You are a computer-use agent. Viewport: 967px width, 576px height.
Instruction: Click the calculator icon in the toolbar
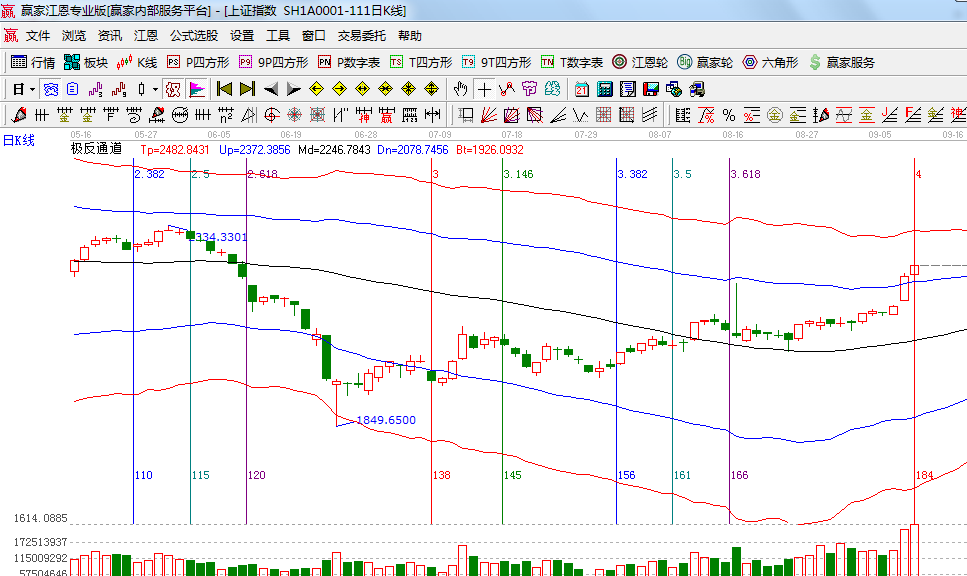pos(604,89)
